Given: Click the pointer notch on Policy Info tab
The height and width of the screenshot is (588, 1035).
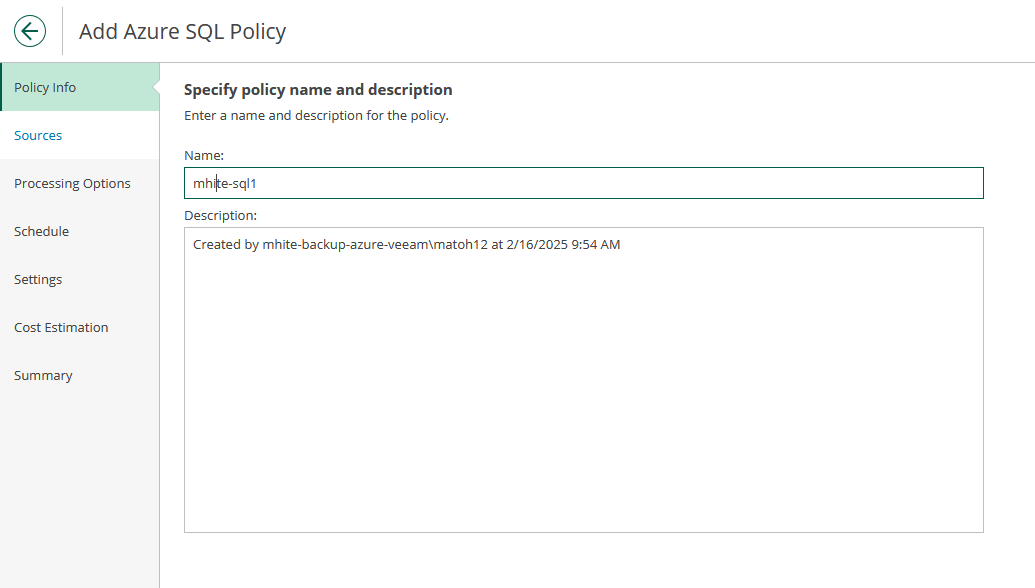Looking at the screenshot, I should click(x=155, y=88).
